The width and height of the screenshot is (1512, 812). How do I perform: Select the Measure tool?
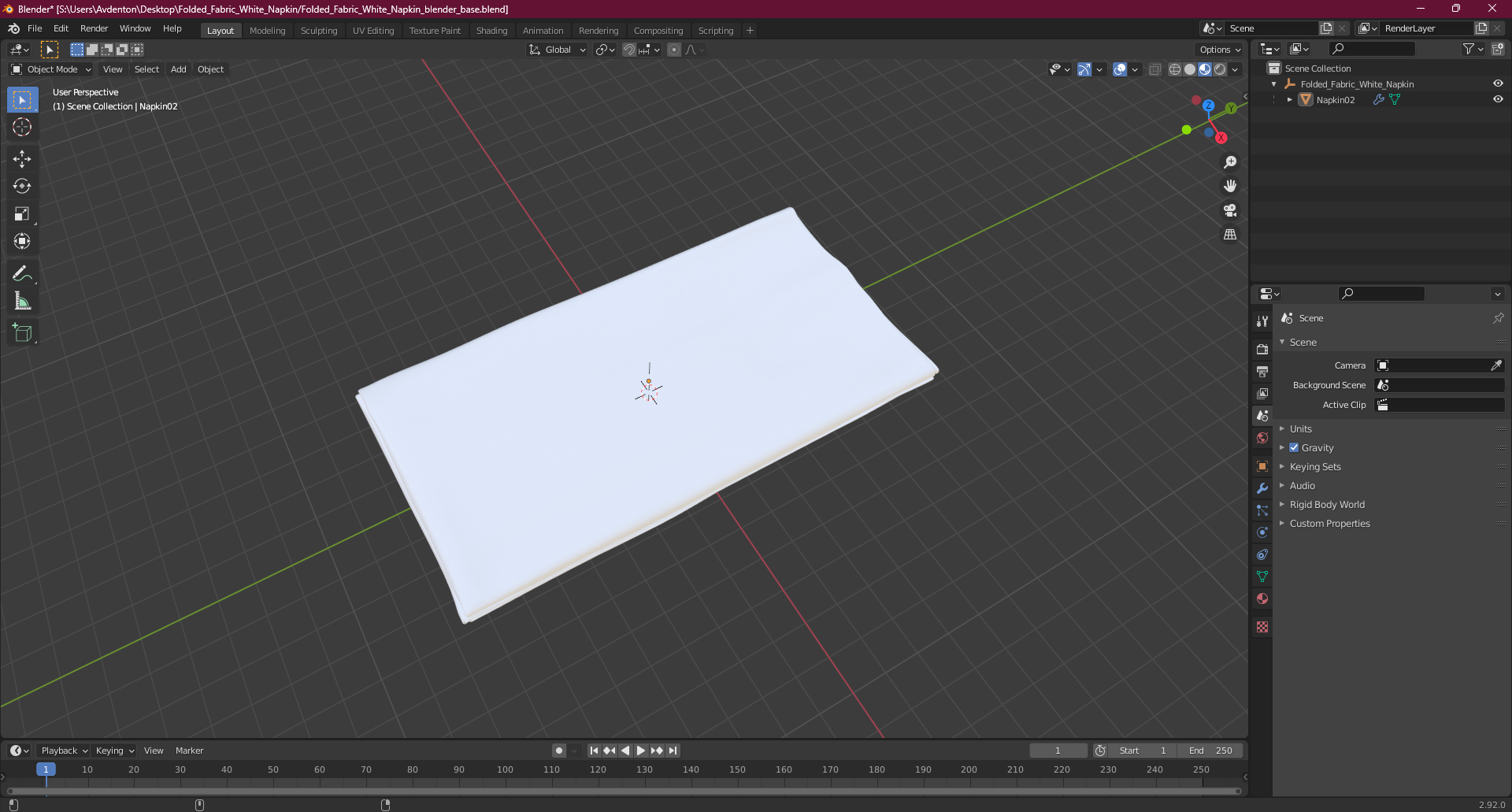22,301
